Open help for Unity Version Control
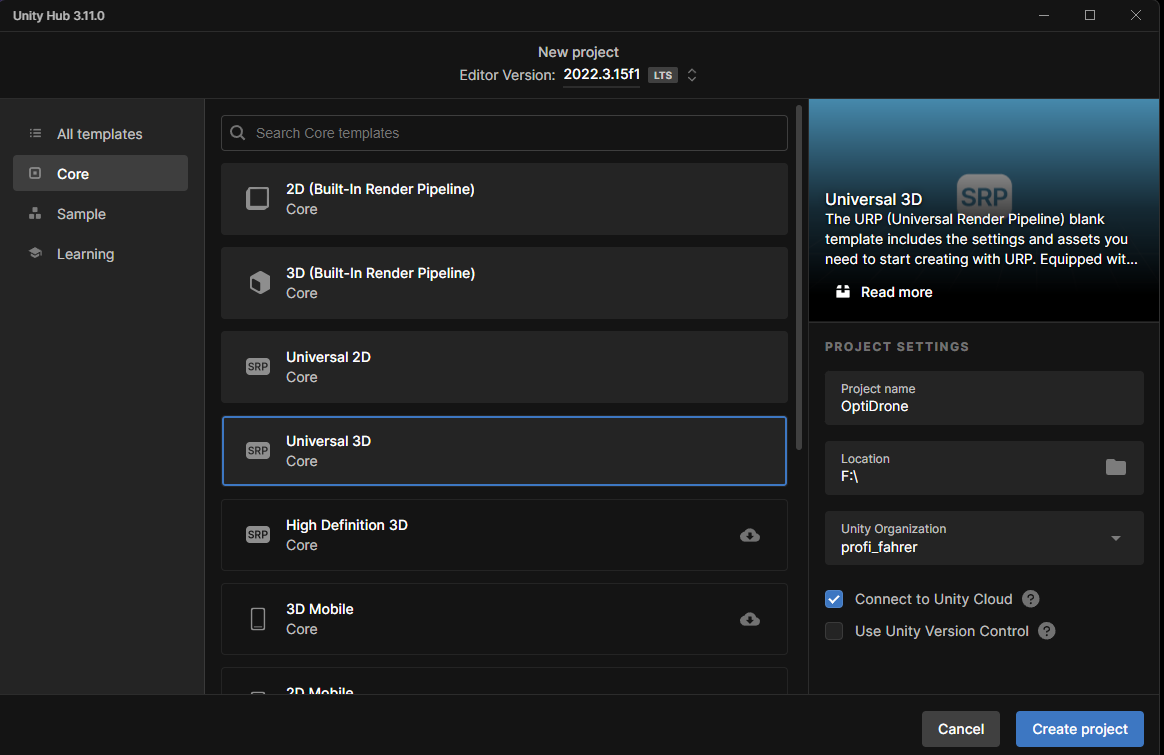This screenshot has height=755, width=1164. [x=1047, y=631]
